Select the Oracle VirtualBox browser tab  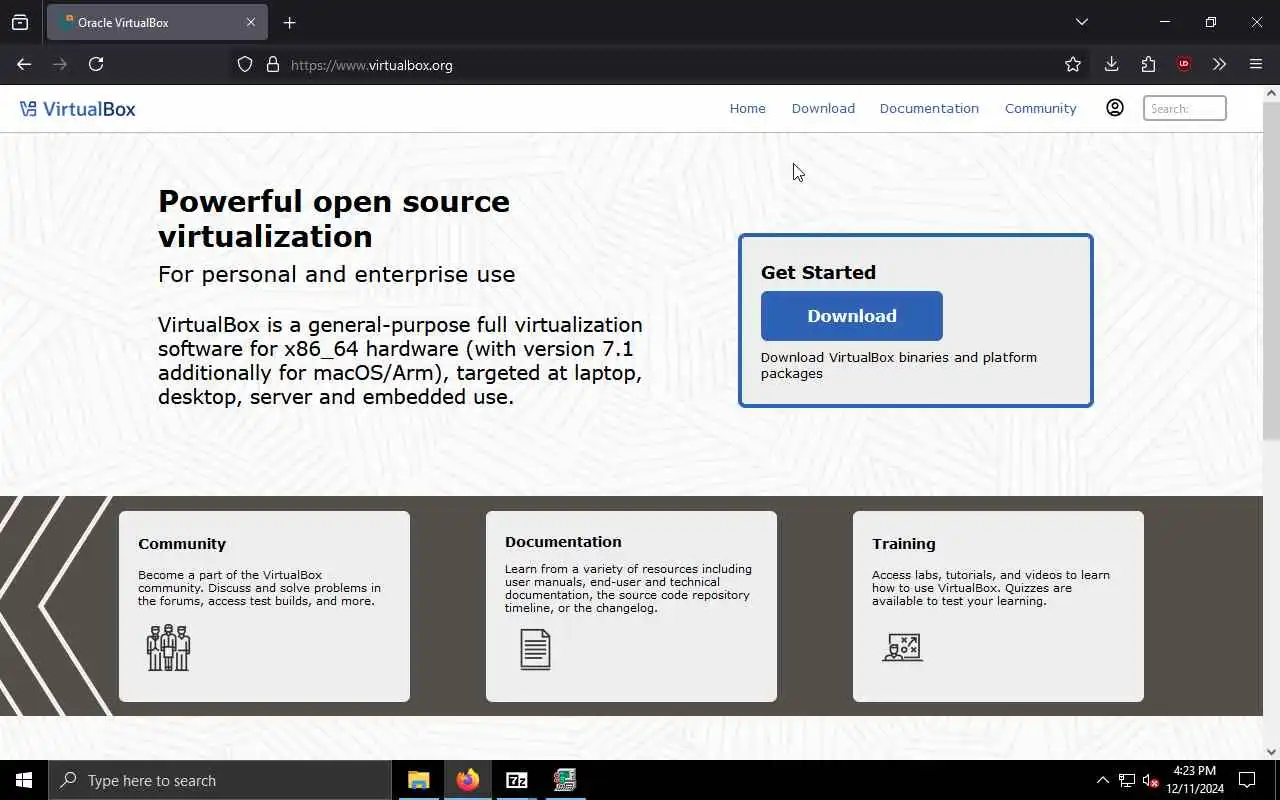pyautogui.click(x=155, y=22)
